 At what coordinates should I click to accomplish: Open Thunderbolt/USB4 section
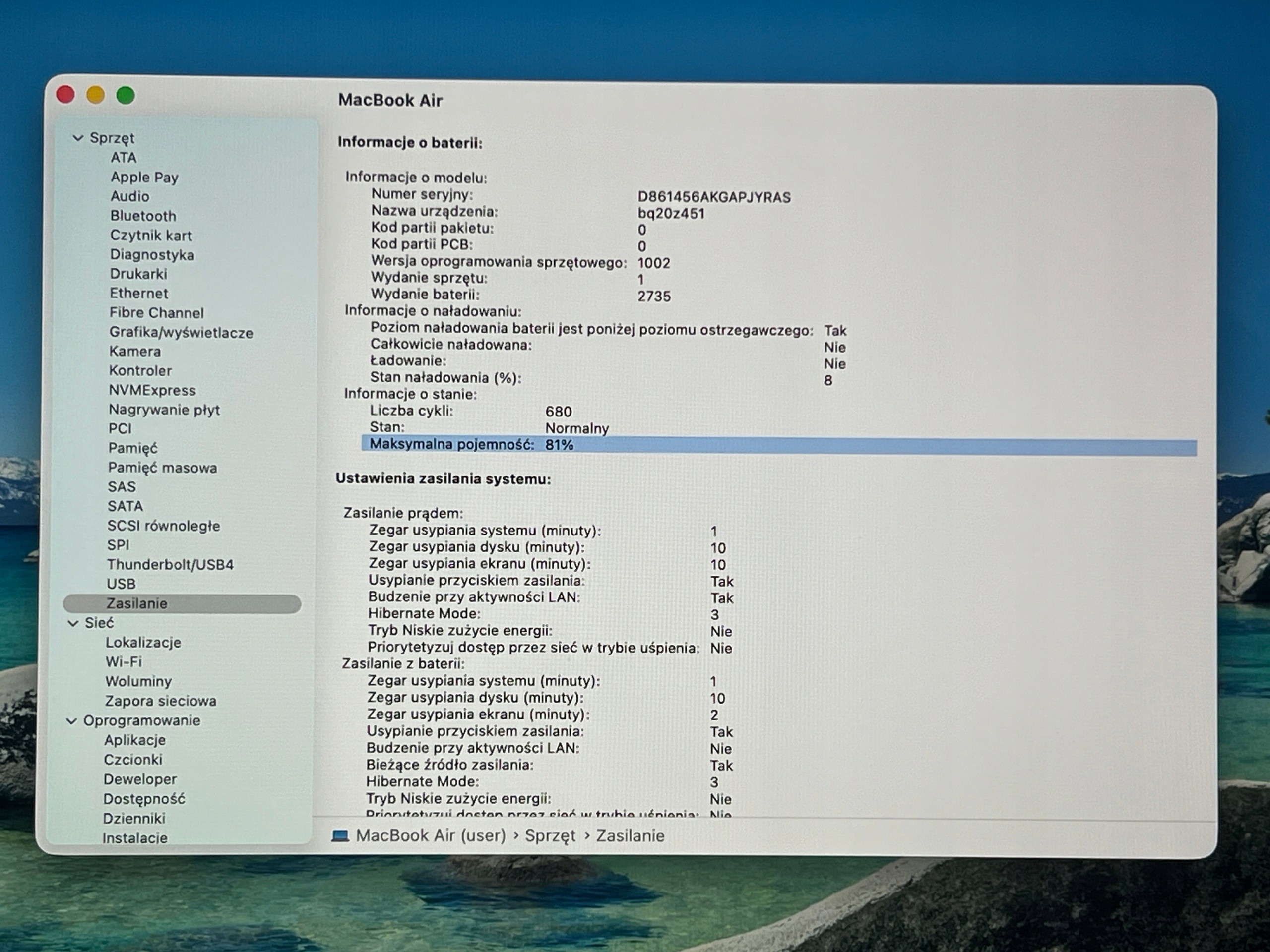[x=171, y=565]
